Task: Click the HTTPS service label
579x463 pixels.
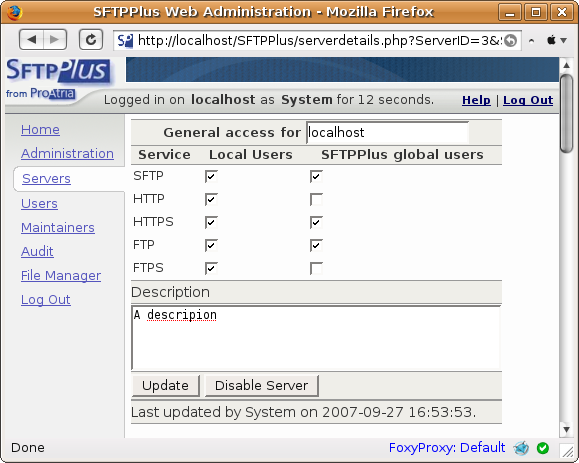Action: (153, 222)
